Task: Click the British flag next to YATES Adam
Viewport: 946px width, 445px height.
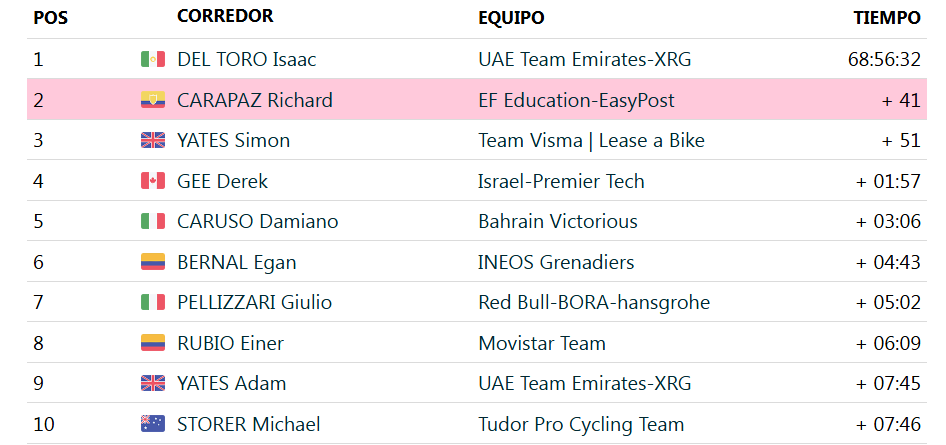Action: click(153, 383)
